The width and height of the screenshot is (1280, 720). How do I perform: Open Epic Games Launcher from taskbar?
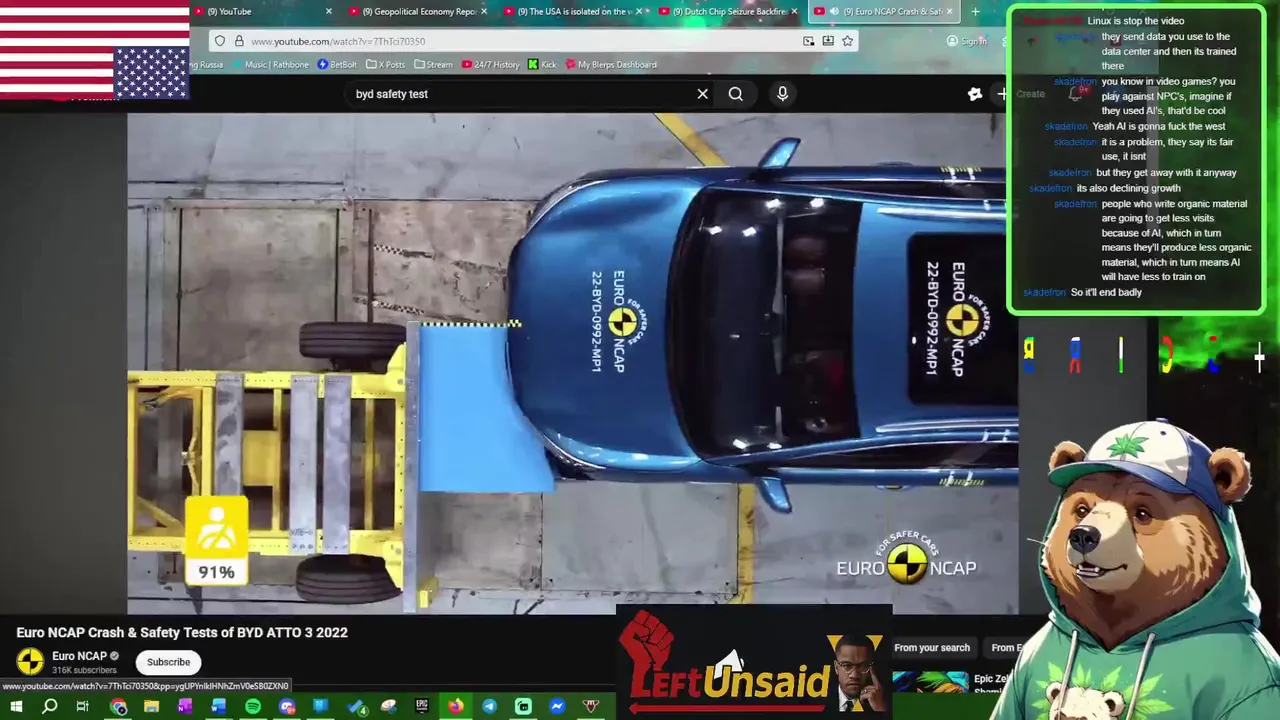(x=421, y=707)
